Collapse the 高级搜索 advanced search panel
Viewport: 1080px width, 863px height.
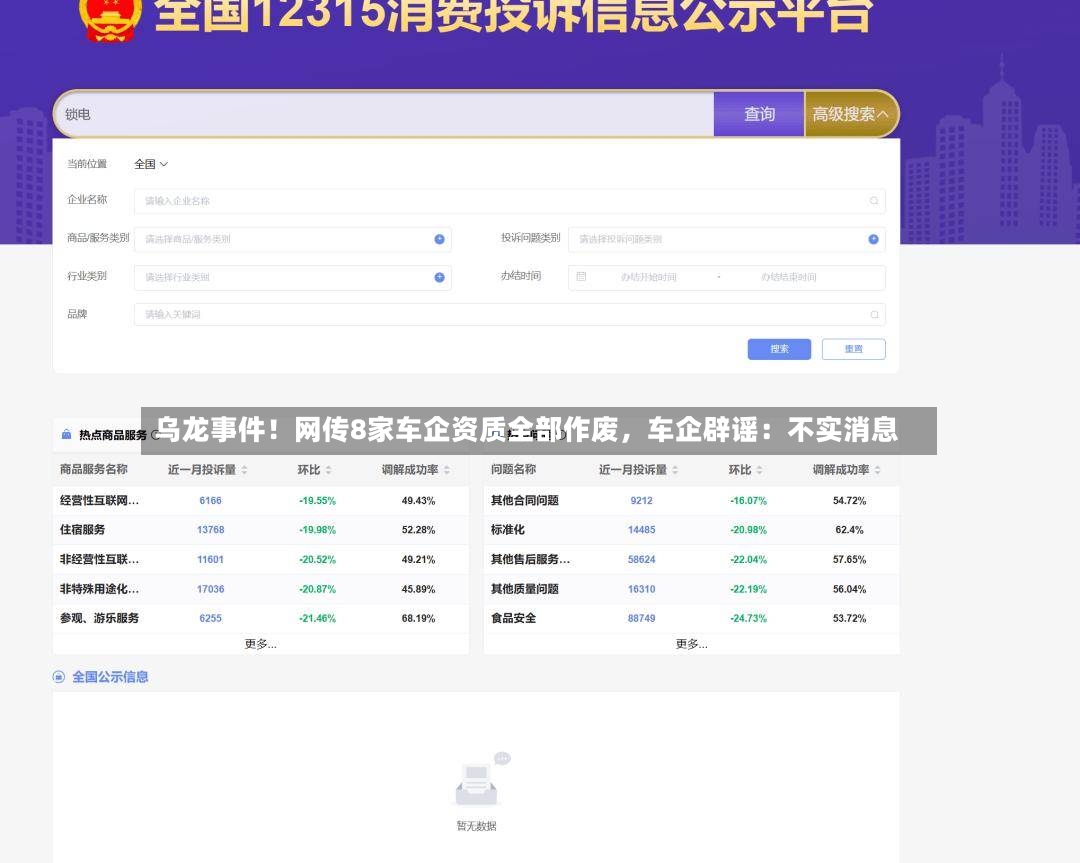click(x=851, y=114)
